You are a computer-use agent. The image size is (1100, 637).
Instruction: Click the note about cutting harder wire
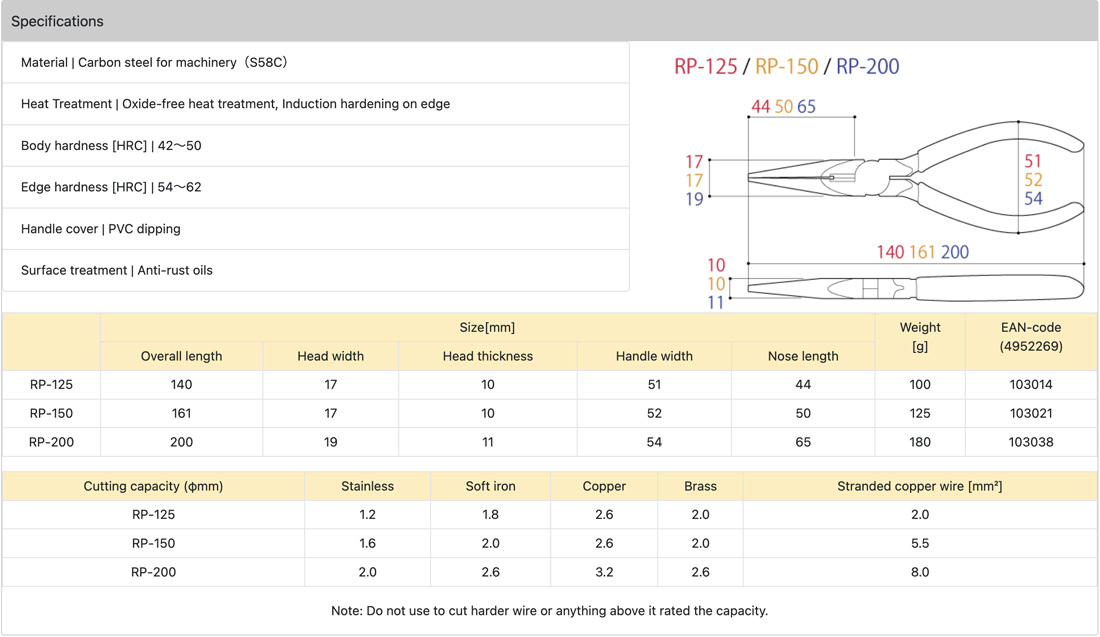tap(549, 610)
